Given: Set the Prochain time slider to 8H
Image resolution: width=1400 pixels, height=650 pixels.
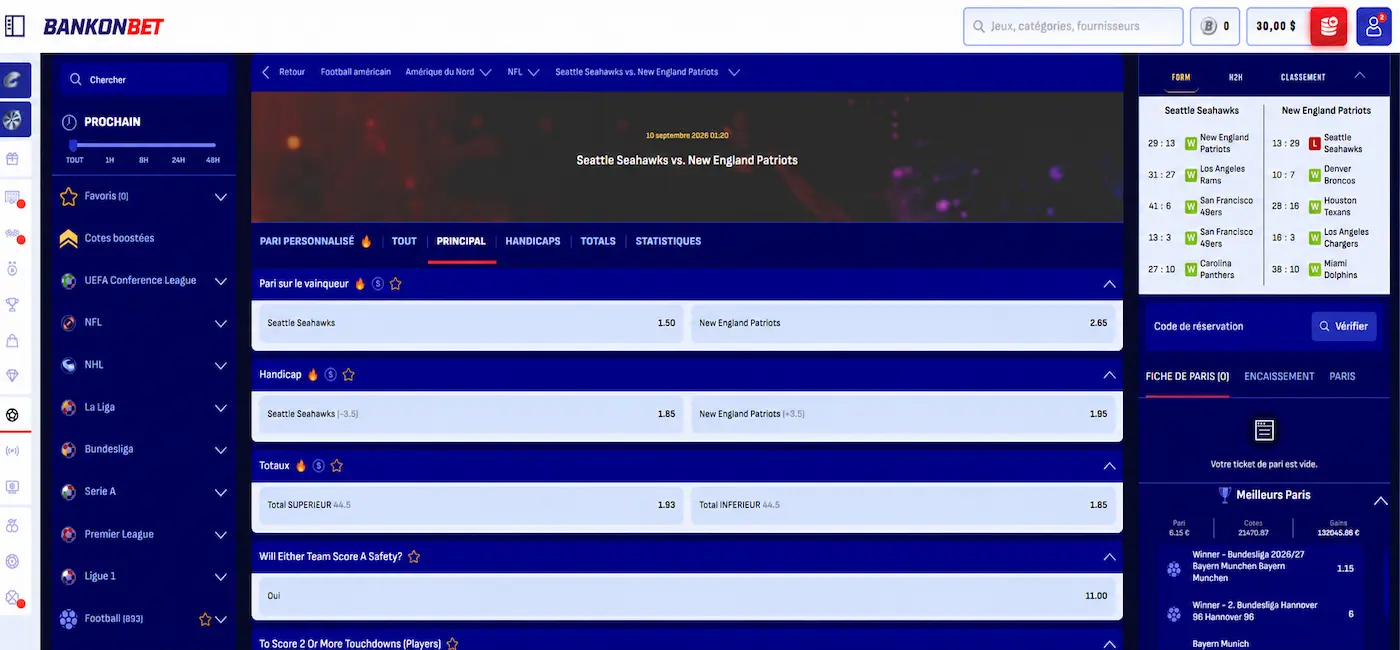Looking at the screenshot, I should [144, 160].
